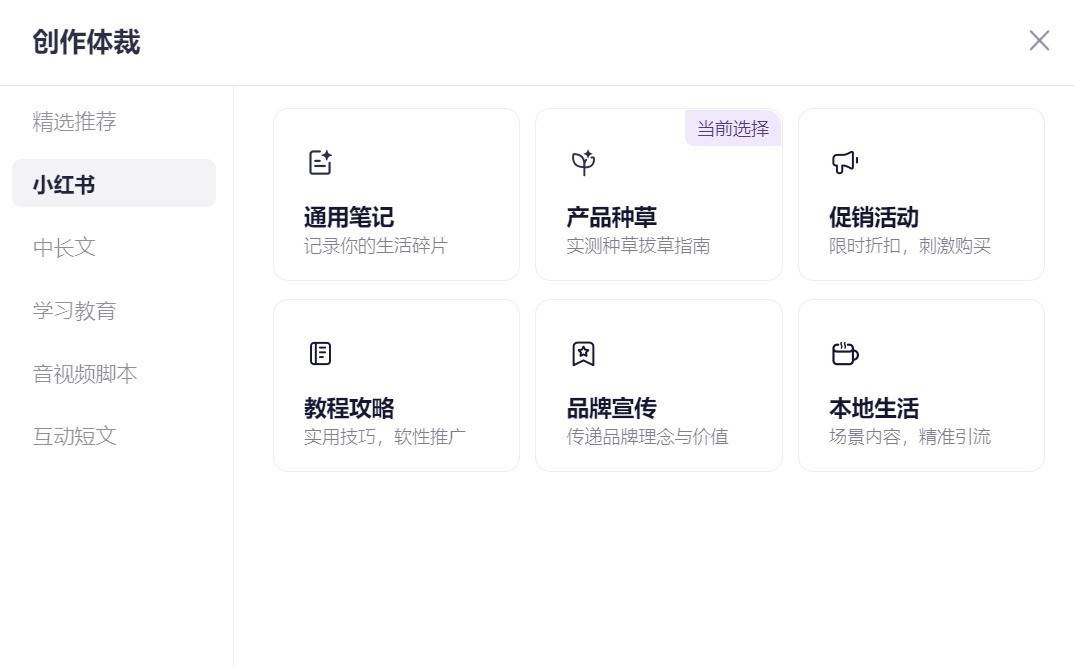Go to the 学习教育 category
The width and height of the screenshot is (1074, 667).
tap(75, 310)
